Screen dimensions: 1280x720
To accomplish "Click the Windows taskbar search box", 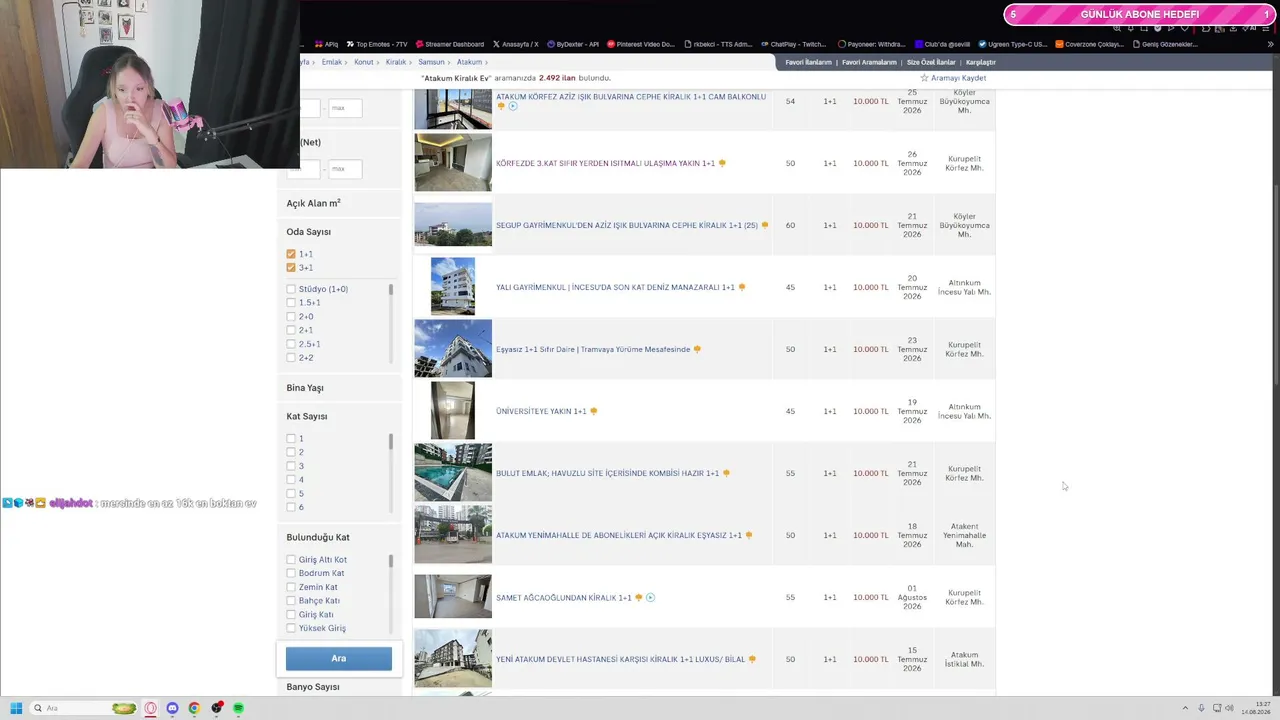I will point(84,708).
